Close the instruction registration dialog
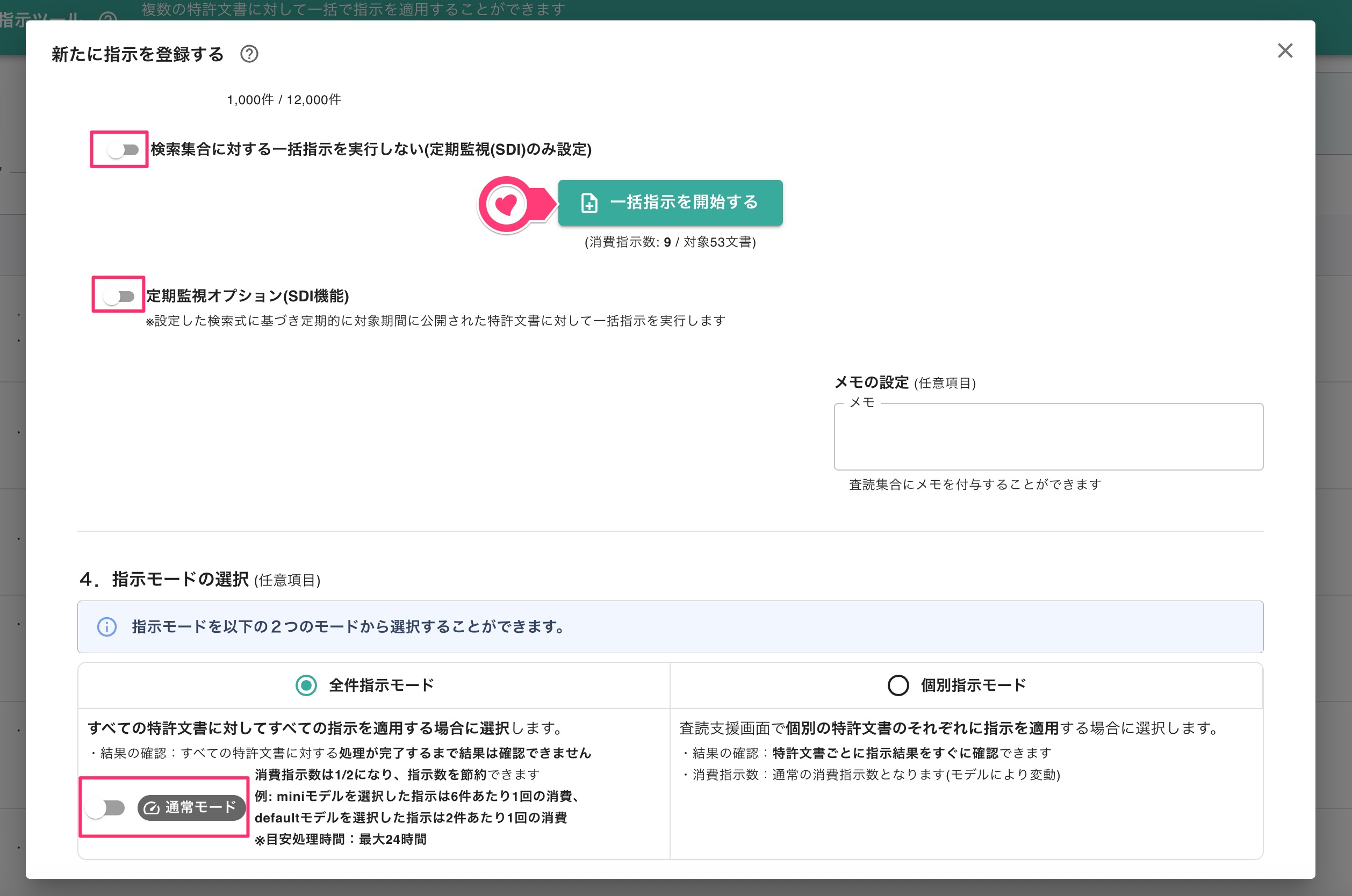 coord(1285,51)
